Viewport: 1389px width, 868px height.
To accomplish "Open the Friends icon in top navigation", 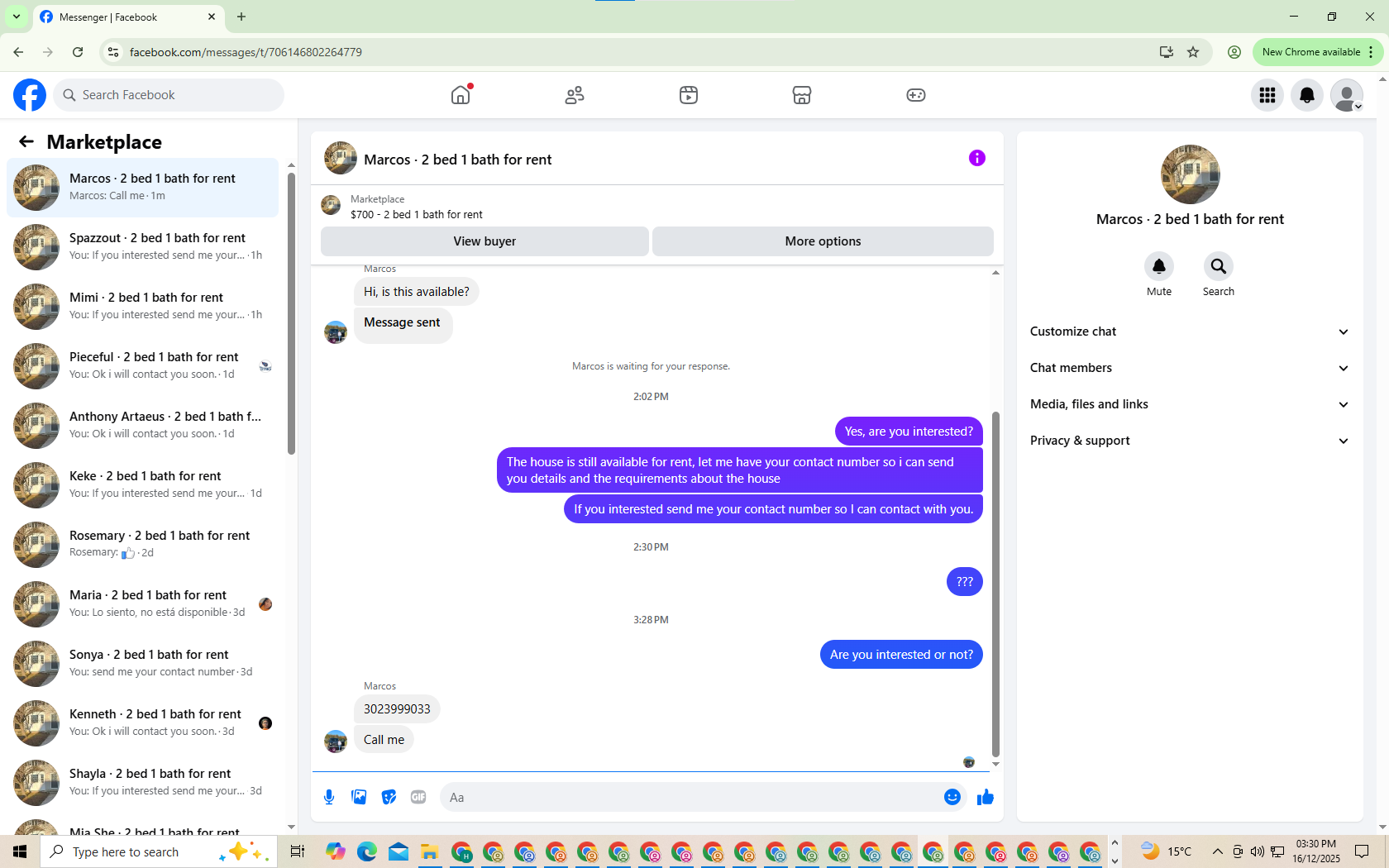I will click(575, 95).
